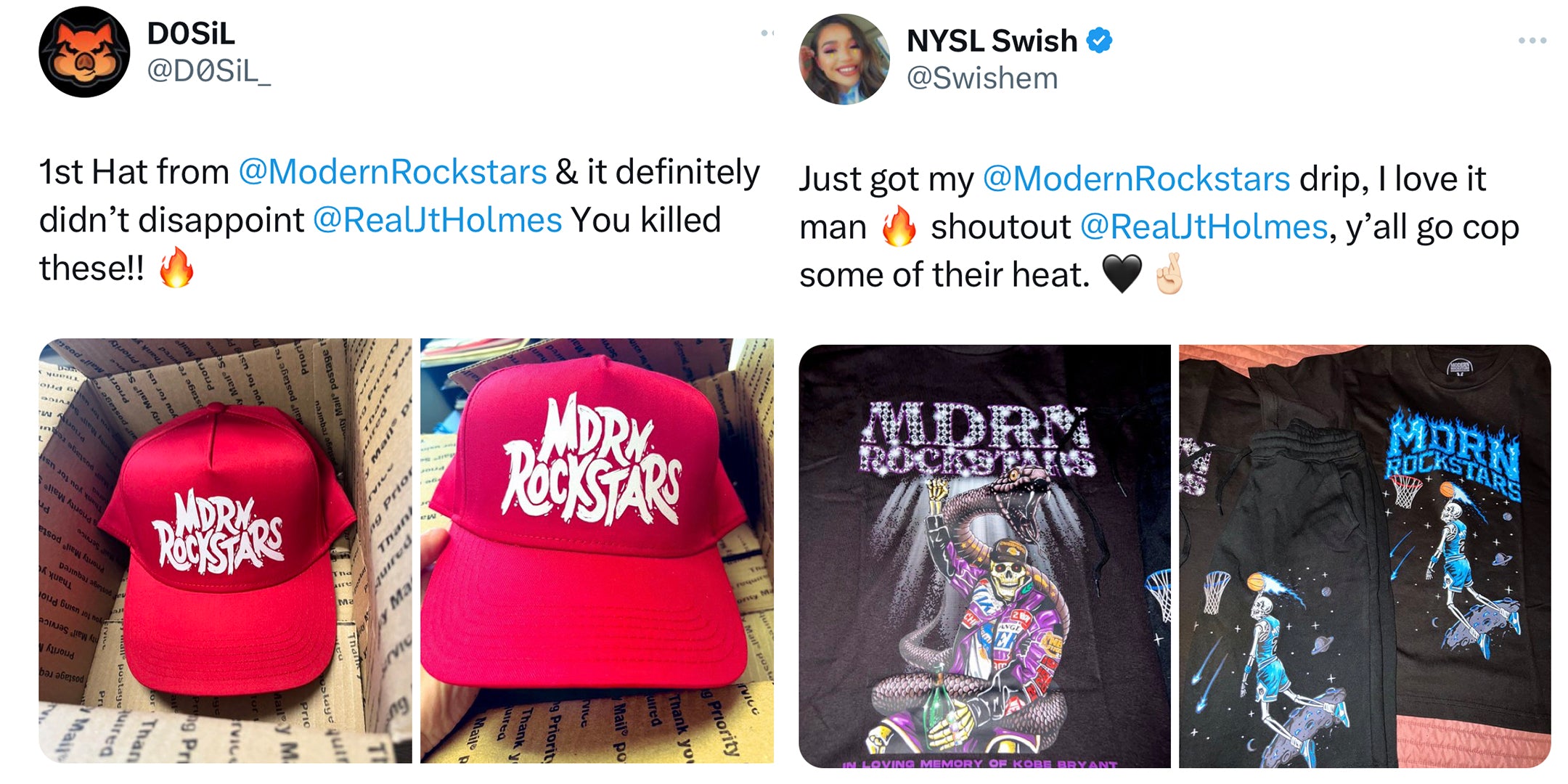Click the fire emoji in DOSiL's tweet
The image size is (1568, 784).
tap(177, 267)
